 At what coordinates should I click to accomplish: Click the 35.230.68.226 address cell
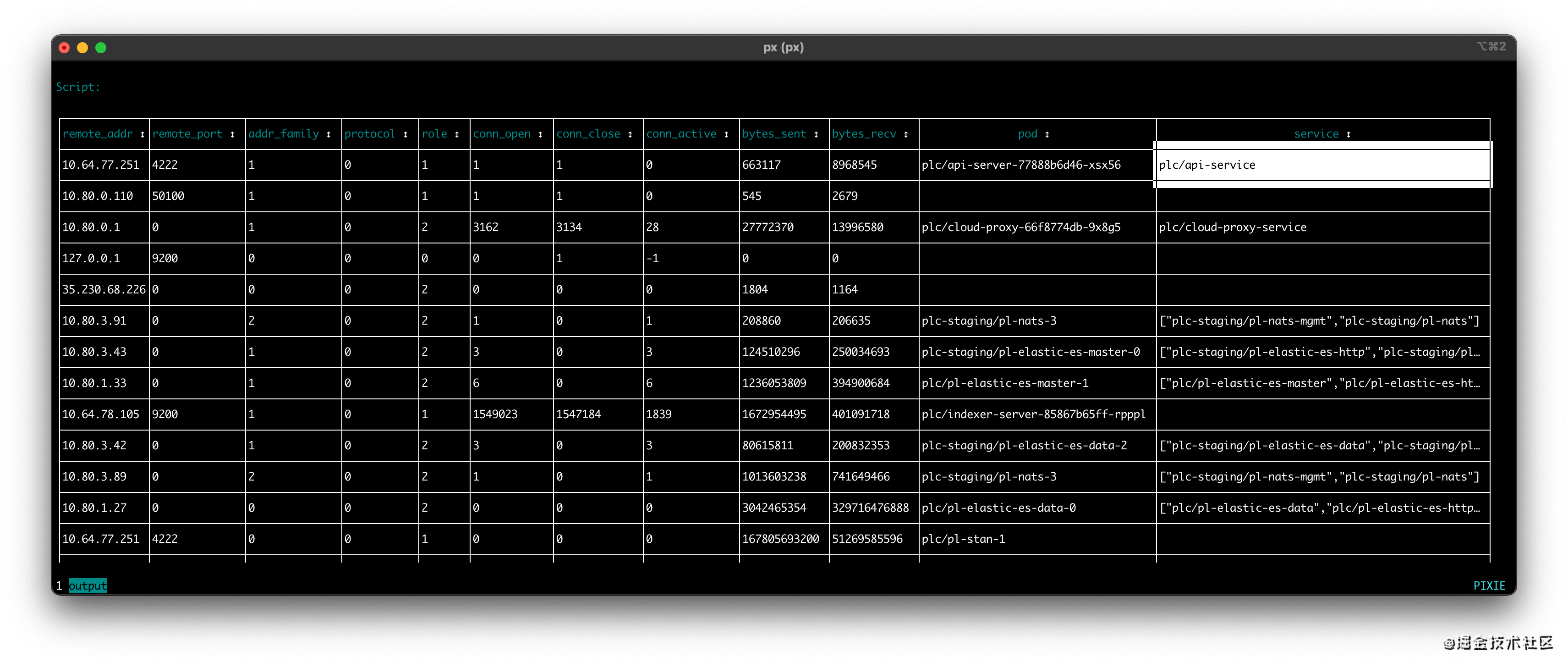pos(104,290)
